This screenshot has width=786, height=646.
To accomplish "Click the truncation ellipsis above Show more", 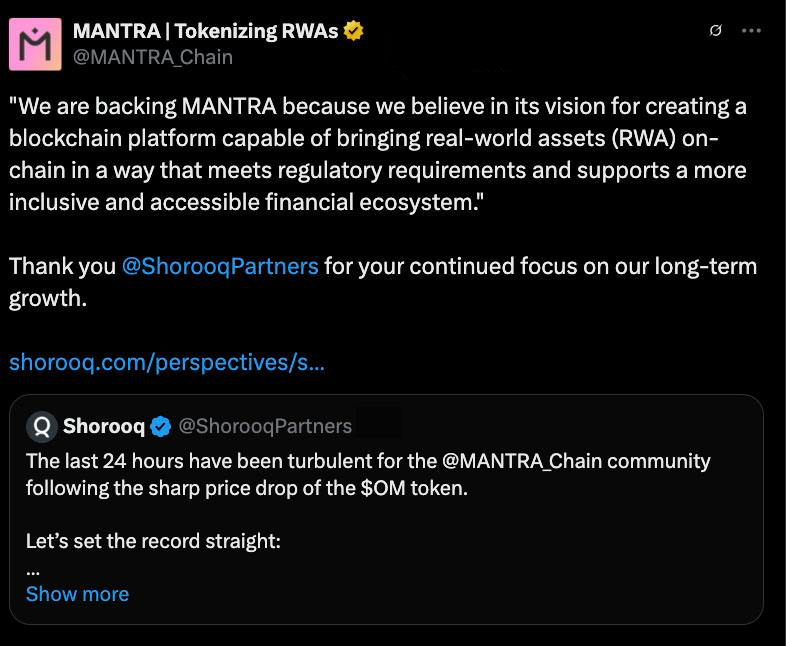I will 33,569.
